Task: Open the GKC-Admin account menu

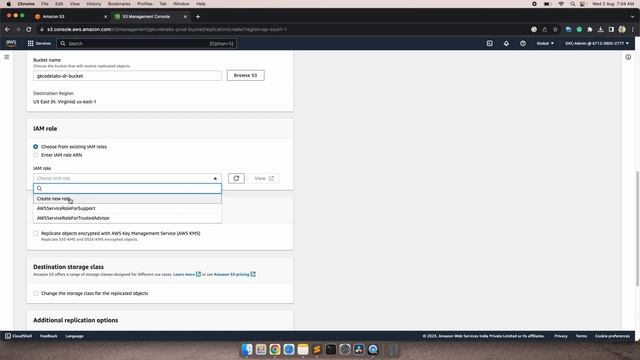Action: click(597, 43)
